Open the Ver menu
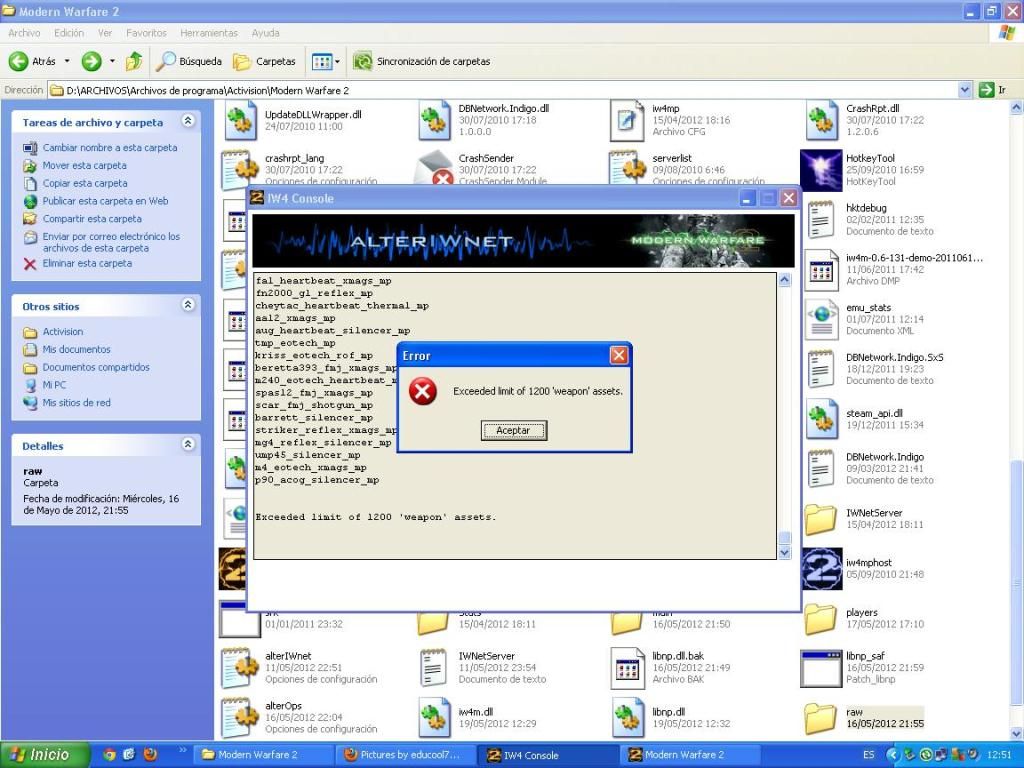 click(x=105, y=33)
